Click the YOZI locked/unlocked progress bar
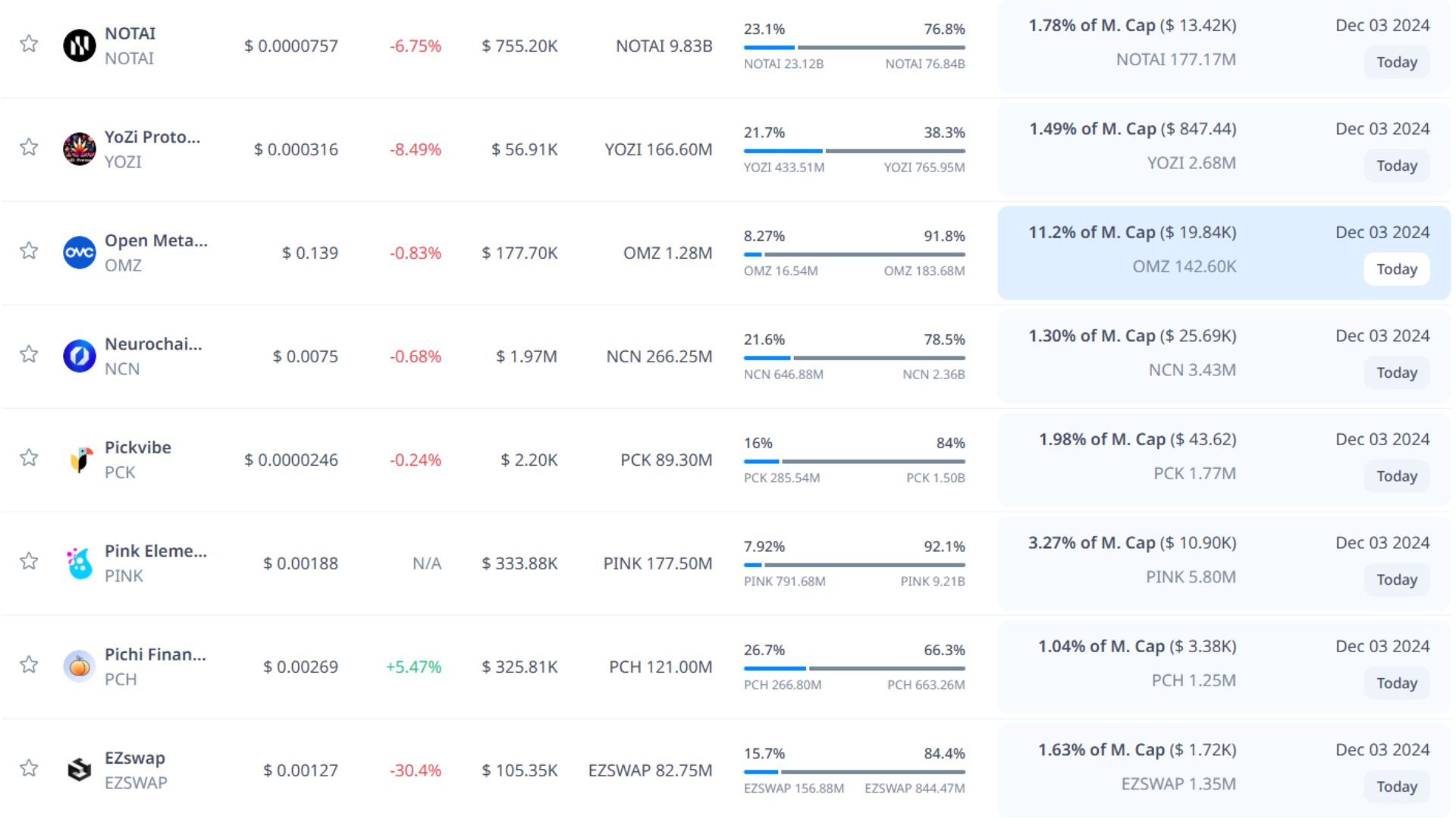 pos(854,151)
